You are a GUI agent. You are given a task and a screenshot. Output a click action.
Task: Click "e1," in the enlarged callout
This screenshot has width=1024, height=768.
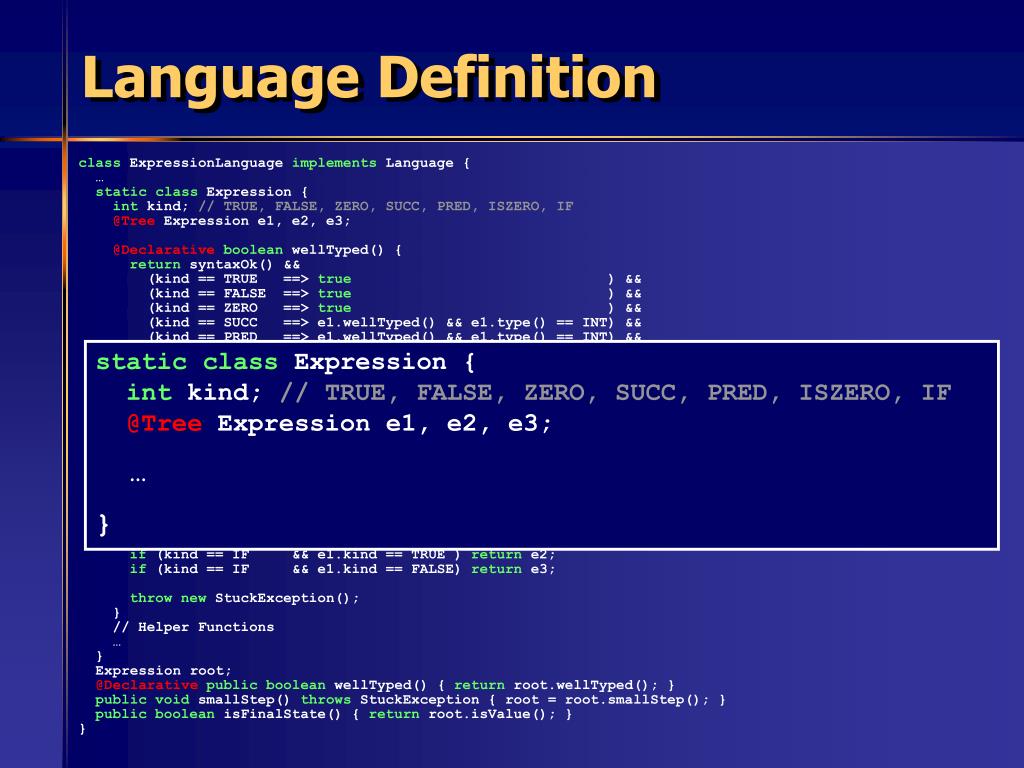coord(408,424)
